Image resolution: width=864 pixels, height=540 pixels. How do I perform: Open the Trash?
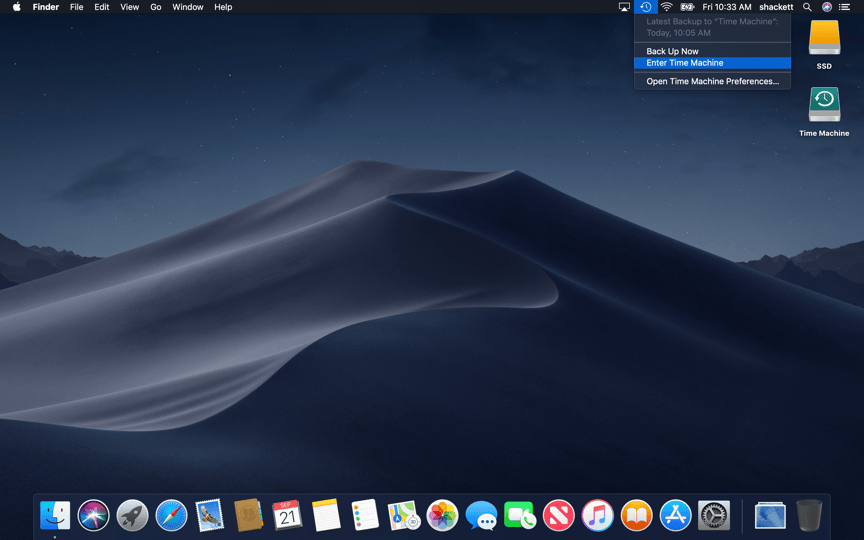[809, 515]
